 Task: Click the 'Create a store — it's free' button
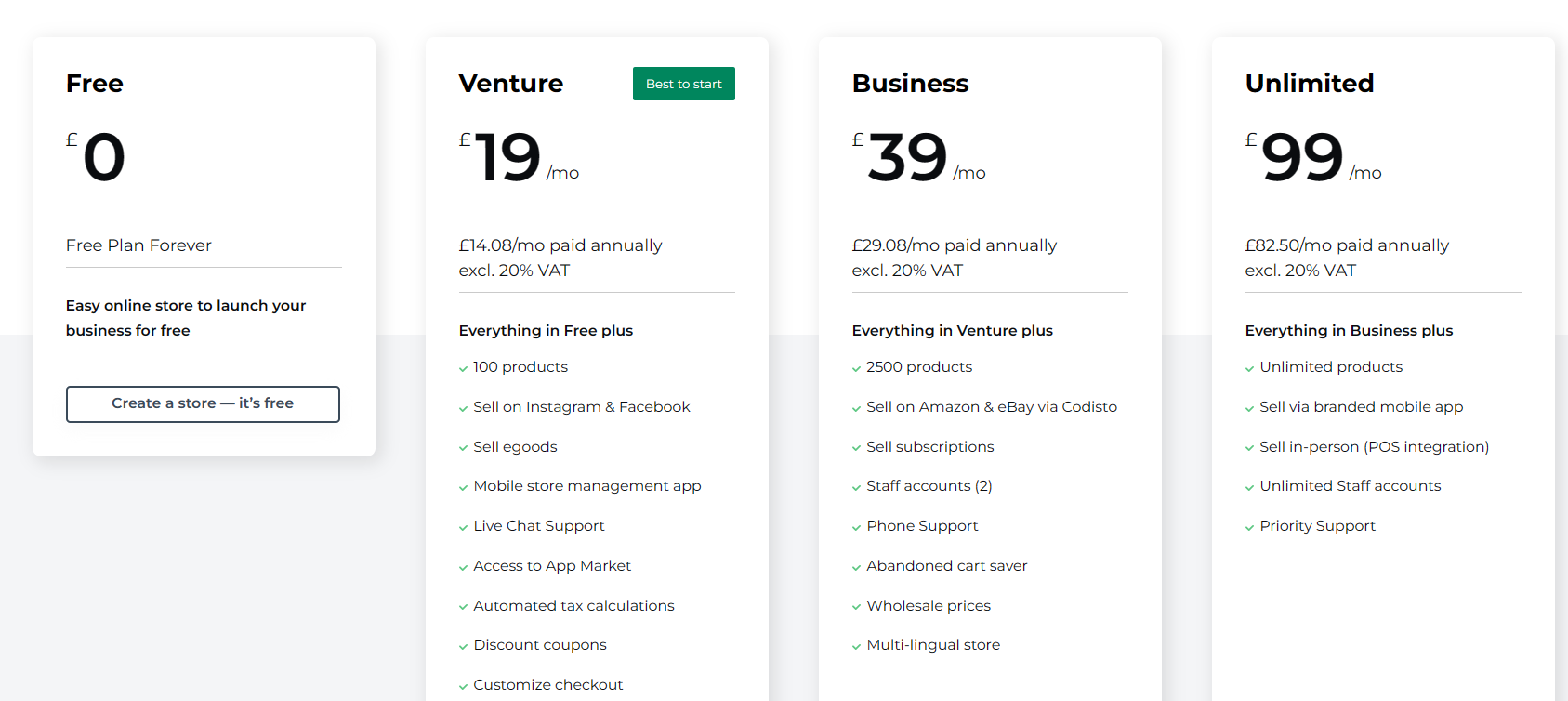203,404
